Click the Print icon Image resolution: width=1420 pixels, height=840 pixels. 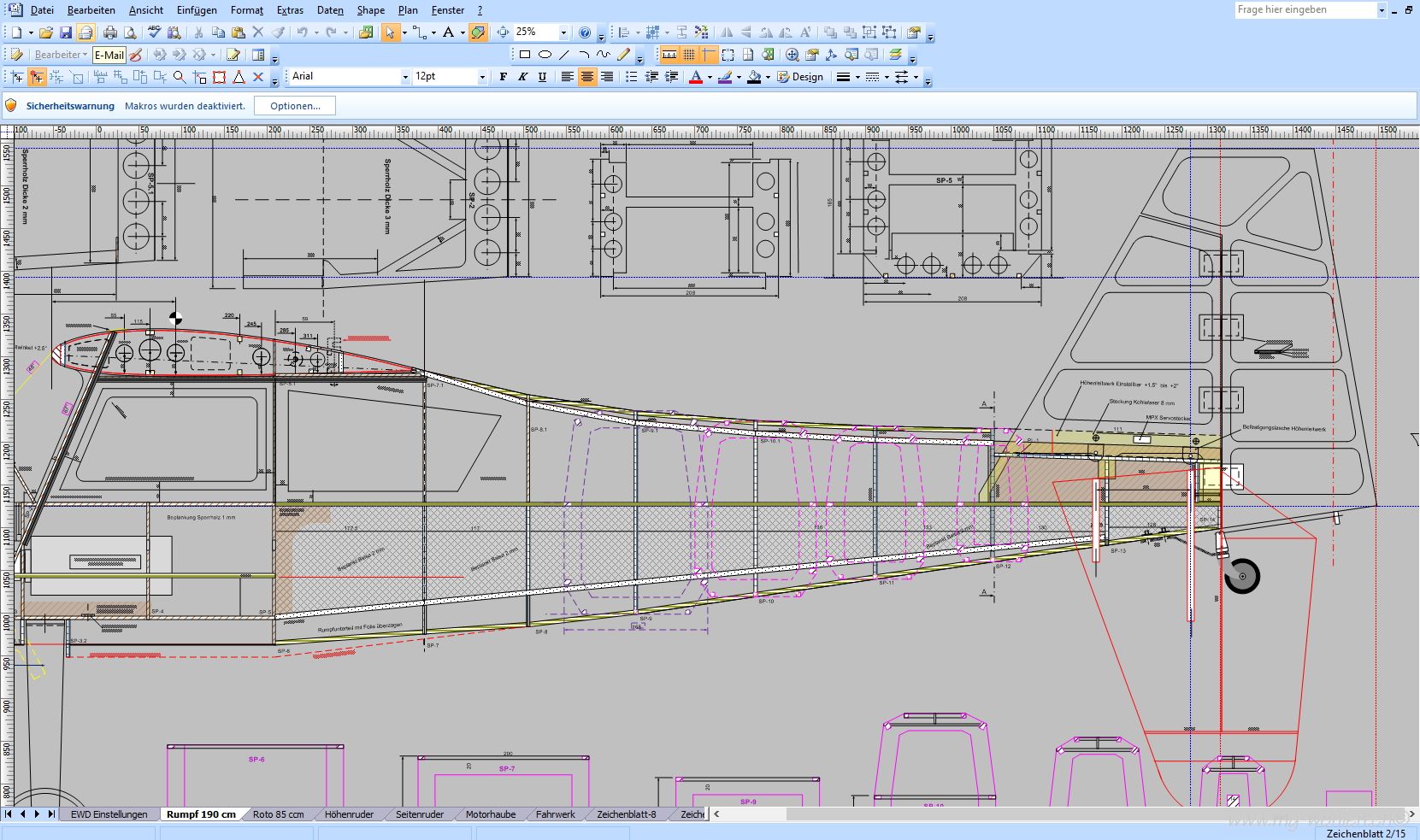point(110,32)
